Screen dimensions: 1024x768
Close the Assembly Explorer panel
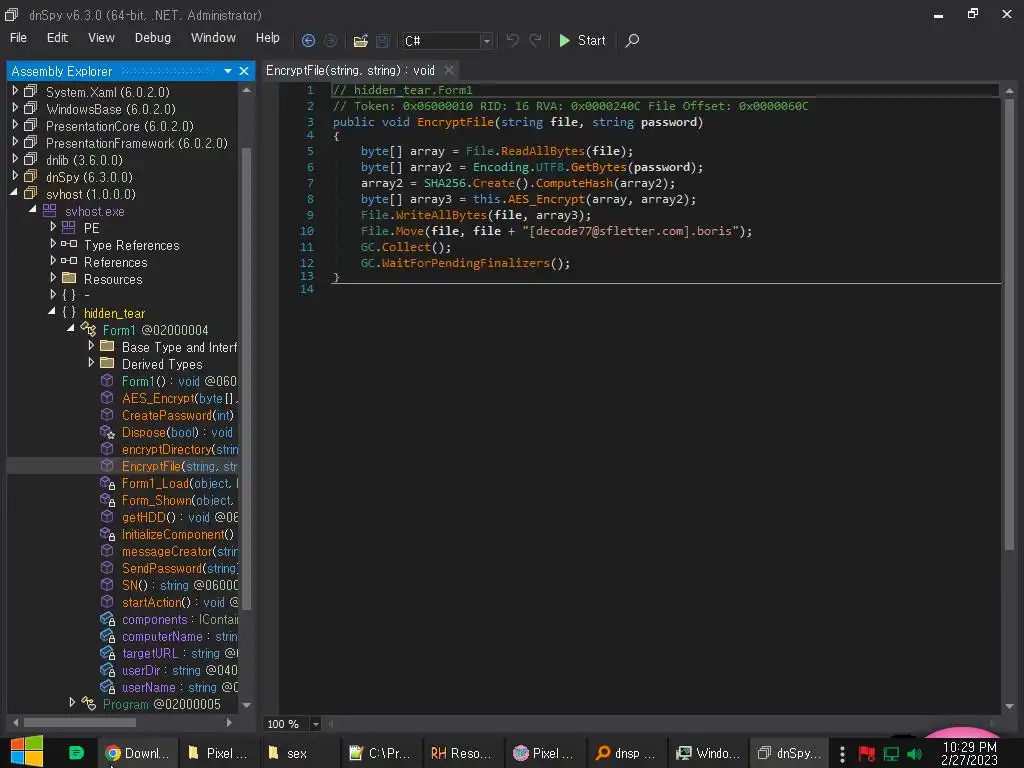[244, 71]
